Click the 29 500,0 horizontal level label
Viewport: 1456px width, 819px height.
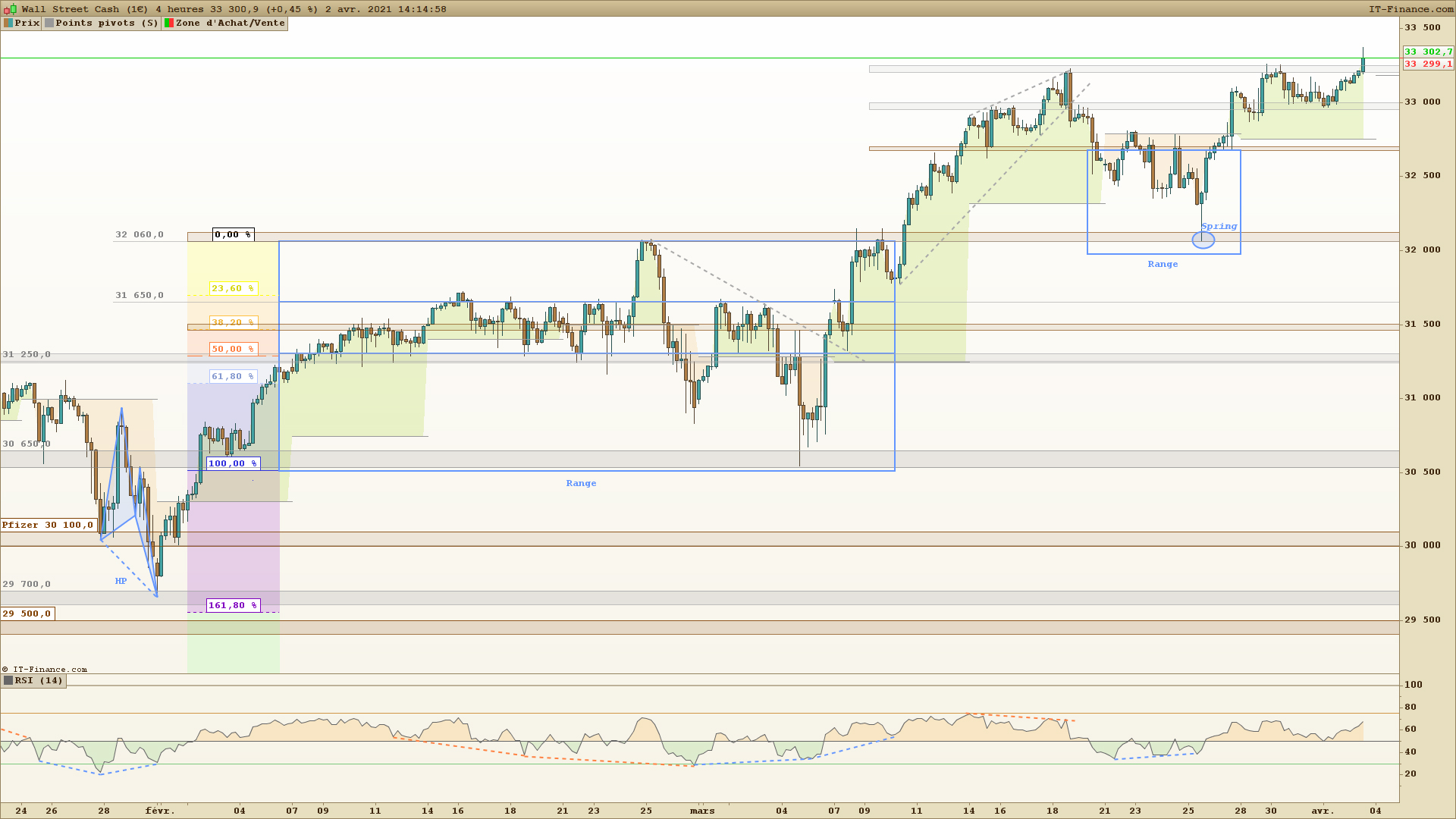click(x=27, y=613)
